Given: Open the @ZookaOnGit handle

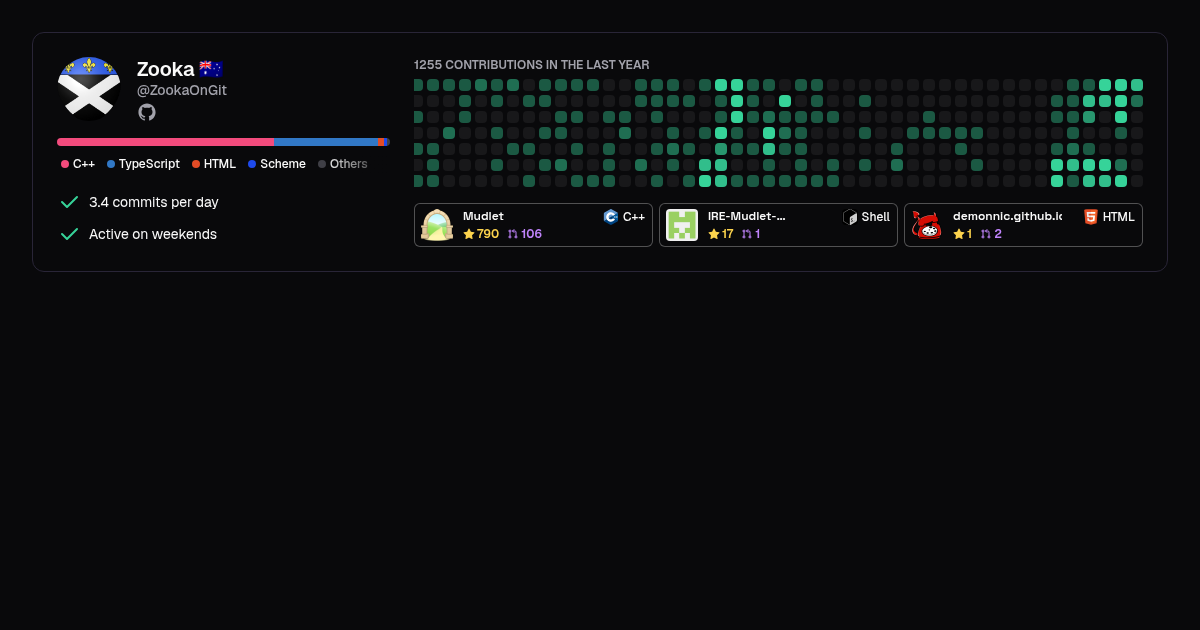Looking at the screenshot, I should pyautogui.click(x=182, y=90).
